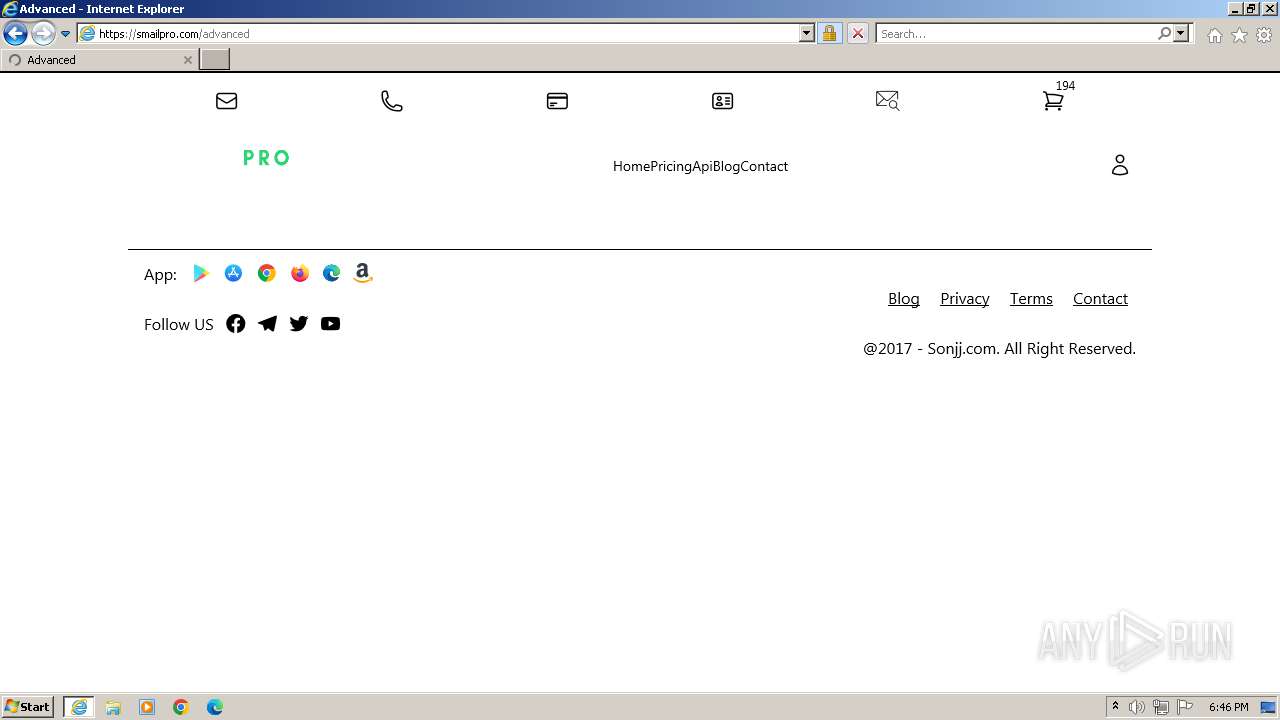1280x720 pixels.
Task: Select the Advanced browser tab
Action: click(99, 60)
